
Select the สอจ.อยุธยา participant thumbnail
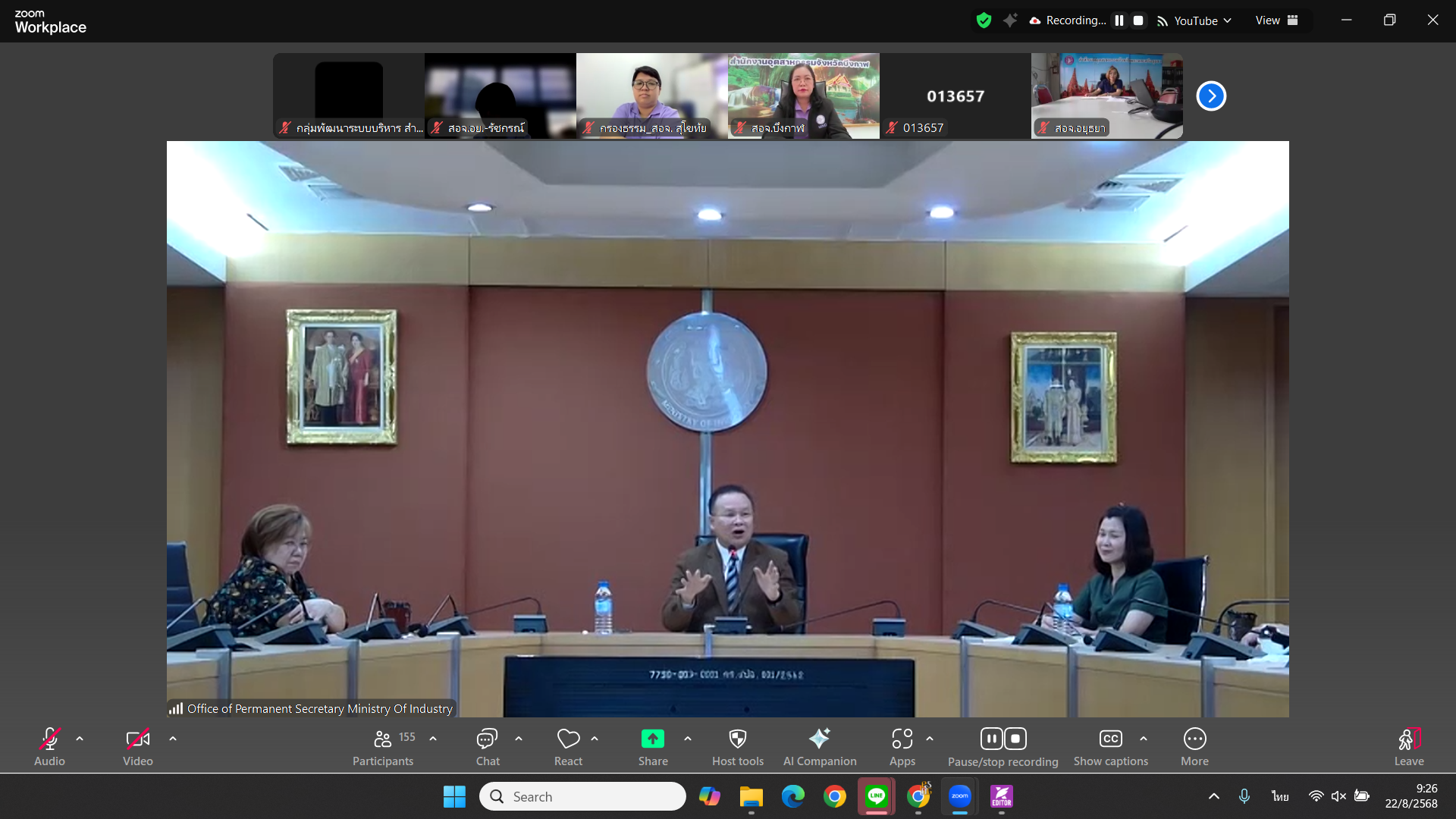(1106, 96)
